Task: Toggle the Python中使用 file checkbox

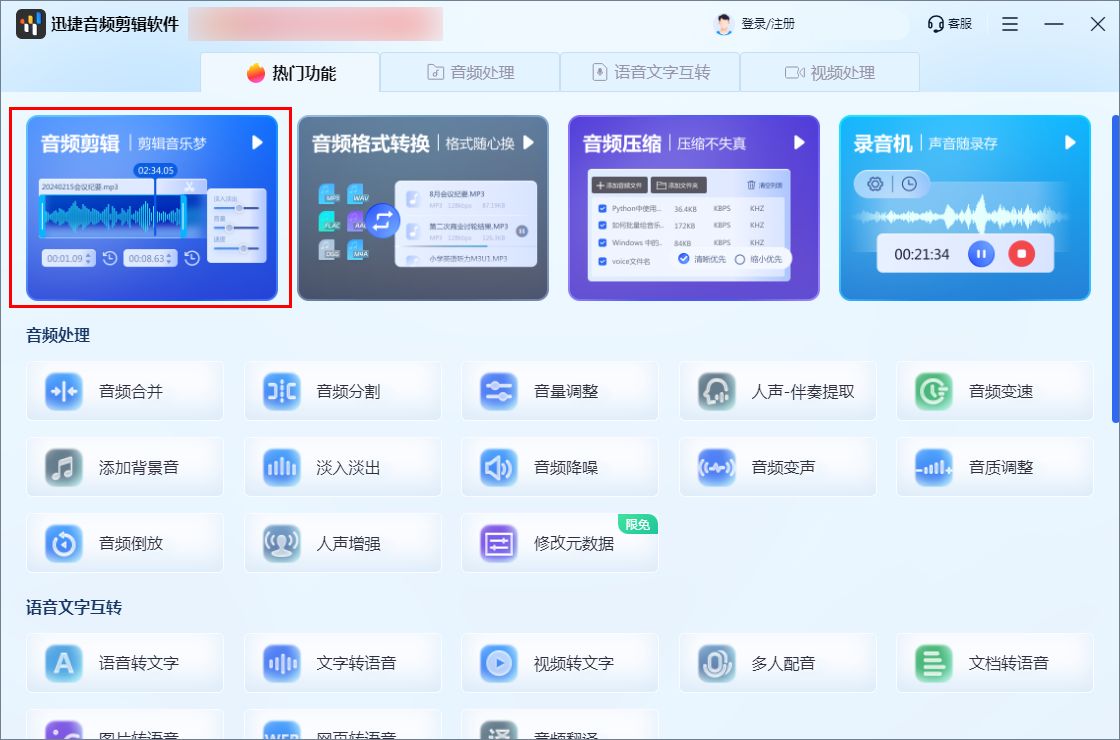Action: [602, 209]
